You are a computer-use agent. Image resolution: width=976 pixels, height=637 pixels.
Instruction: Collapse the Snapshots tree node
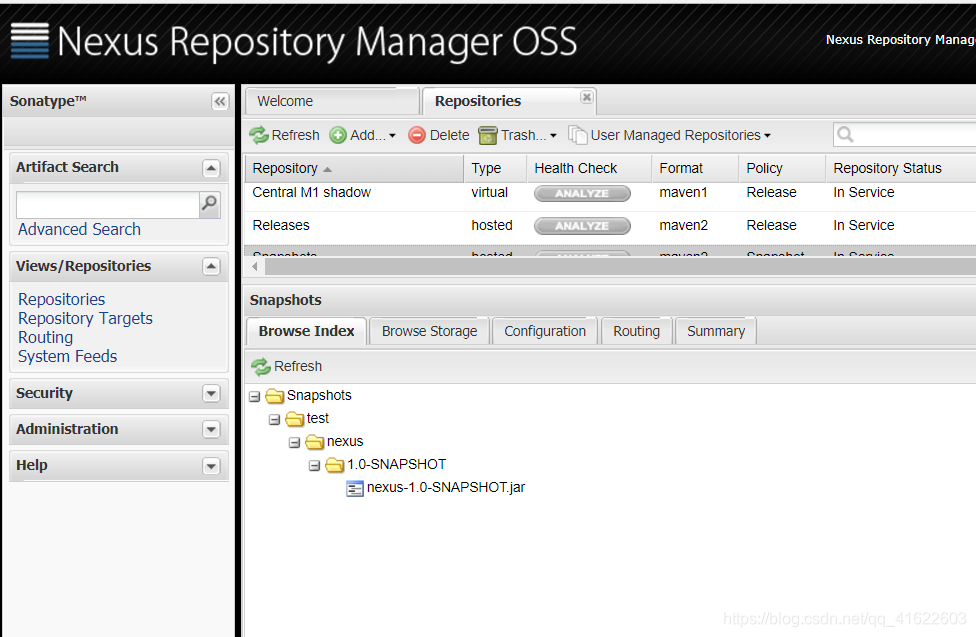255,397
